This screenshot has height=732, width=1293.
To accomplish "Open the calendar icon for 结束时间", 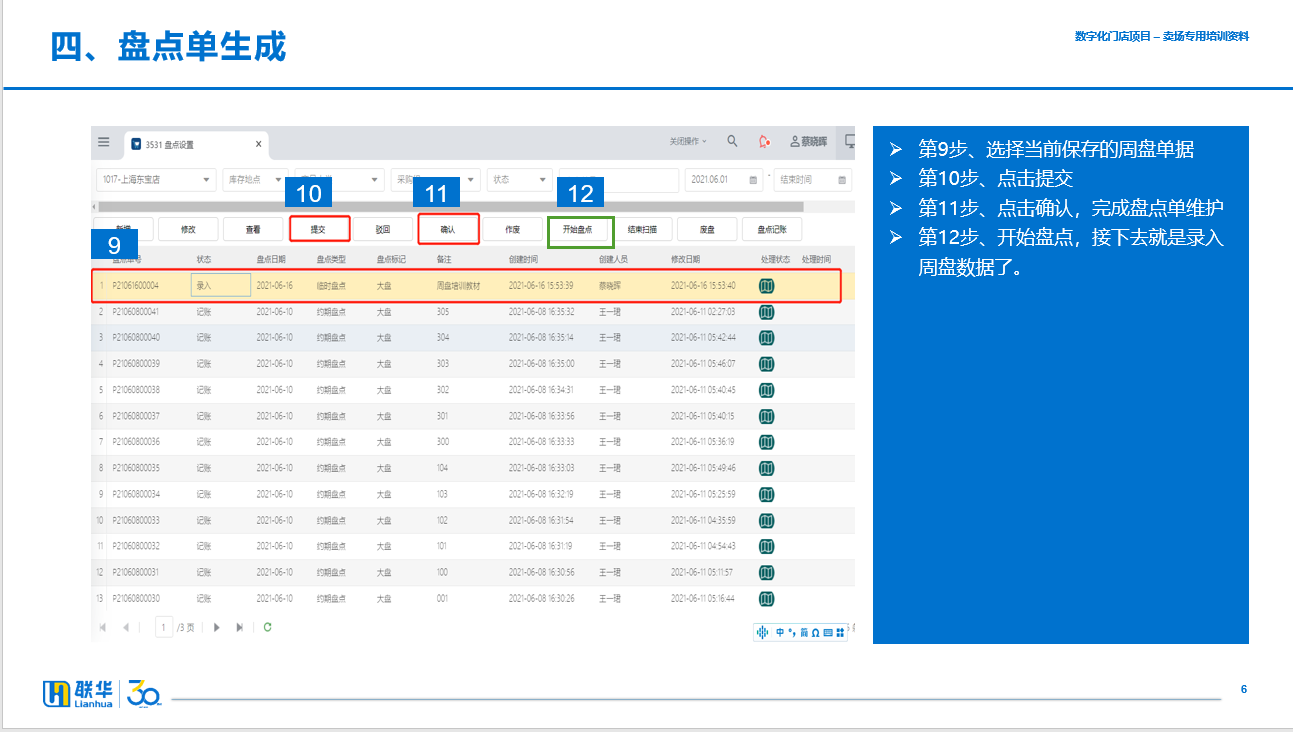I will pos(842,180).
